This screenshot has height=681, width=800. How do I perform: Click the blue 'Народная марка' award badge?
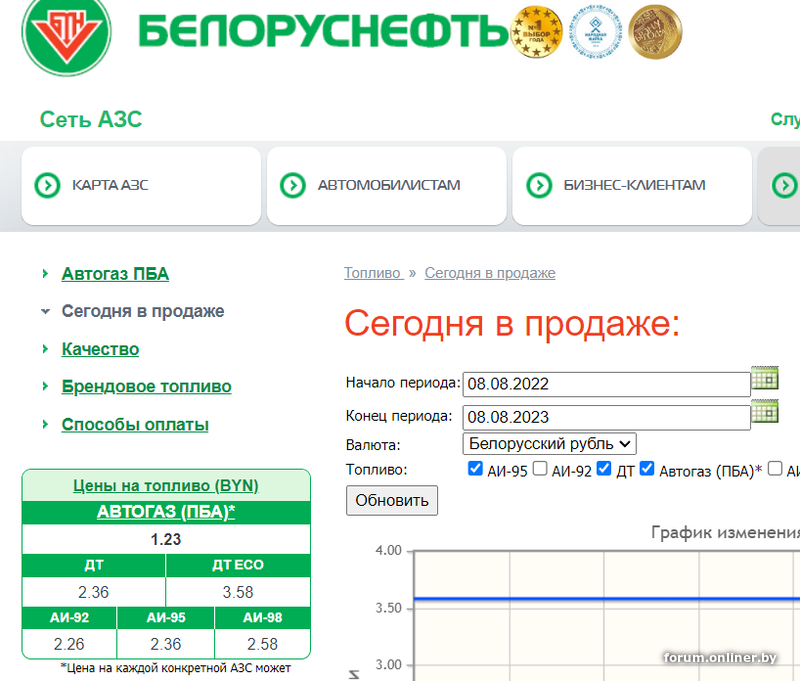[595, 32]
